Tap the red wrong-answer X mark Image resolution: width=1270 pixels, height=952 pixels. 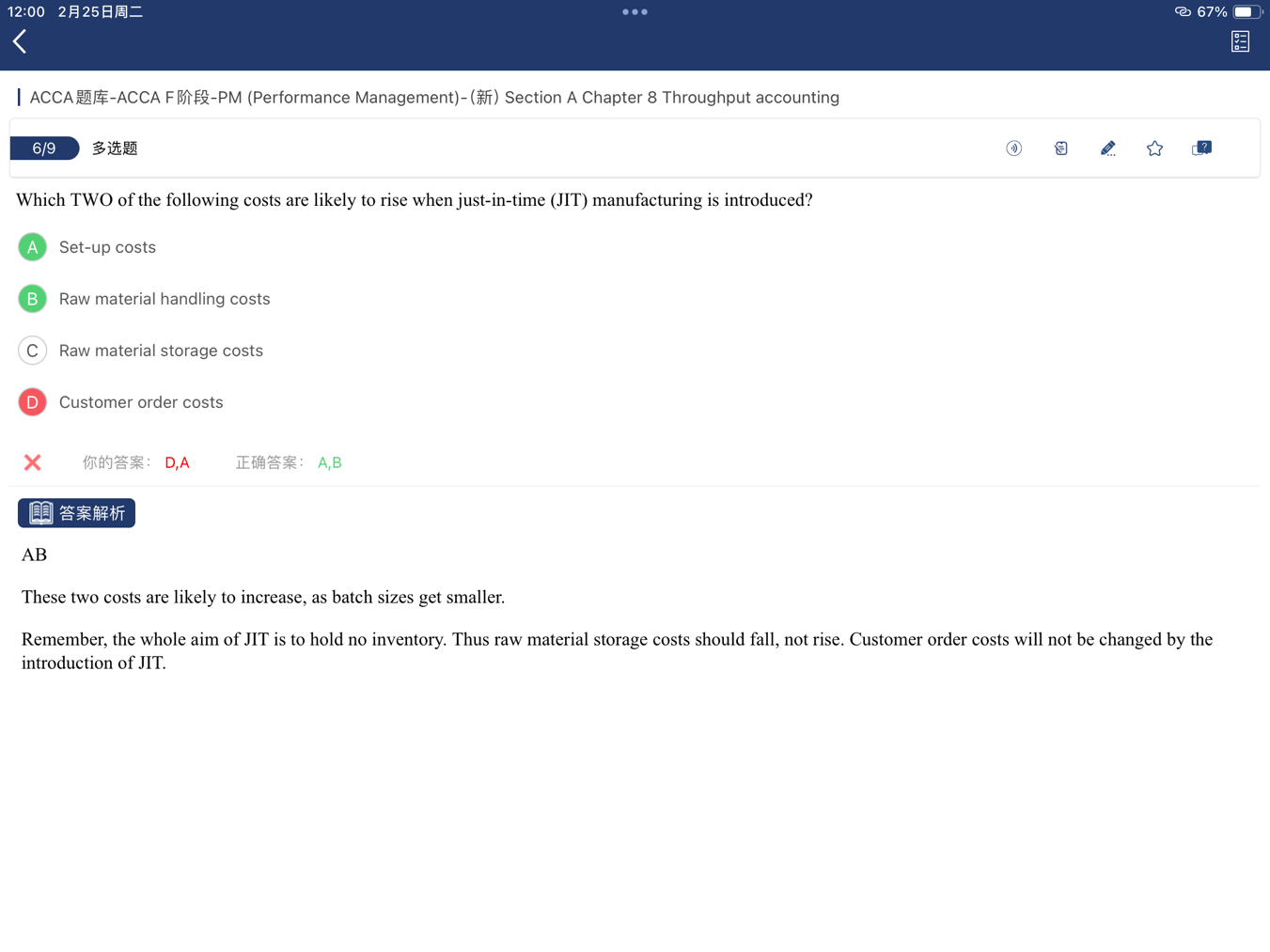click(x=33, y=462)
